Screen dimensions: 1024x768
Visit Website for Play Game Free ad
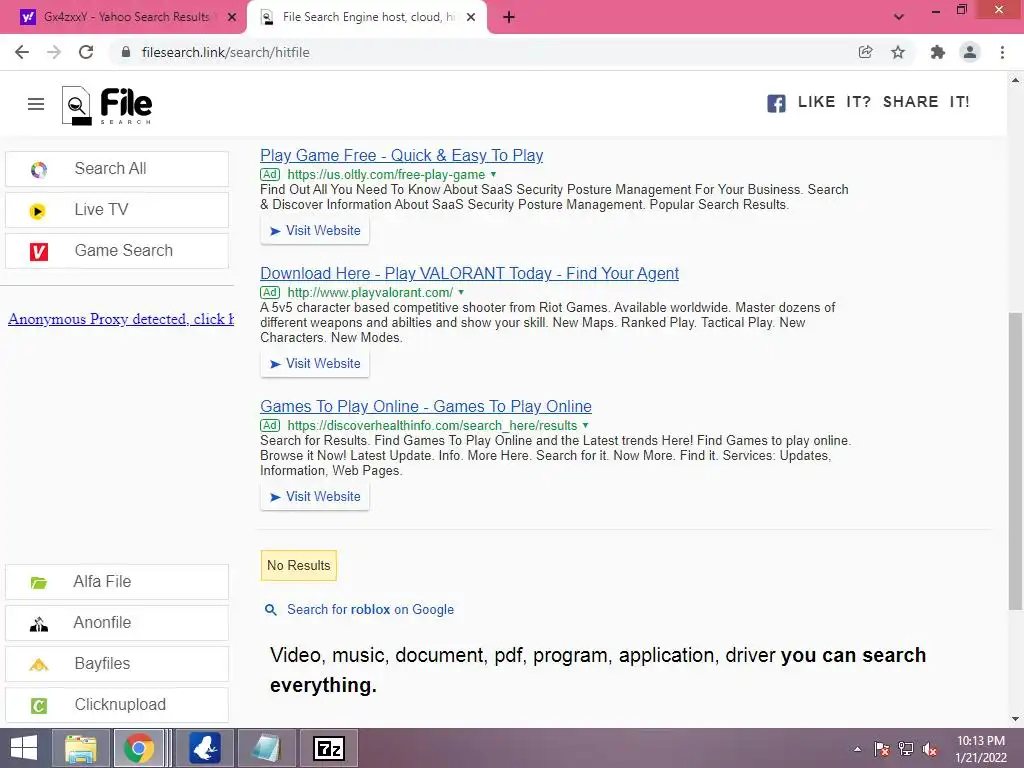click(315, 231)
